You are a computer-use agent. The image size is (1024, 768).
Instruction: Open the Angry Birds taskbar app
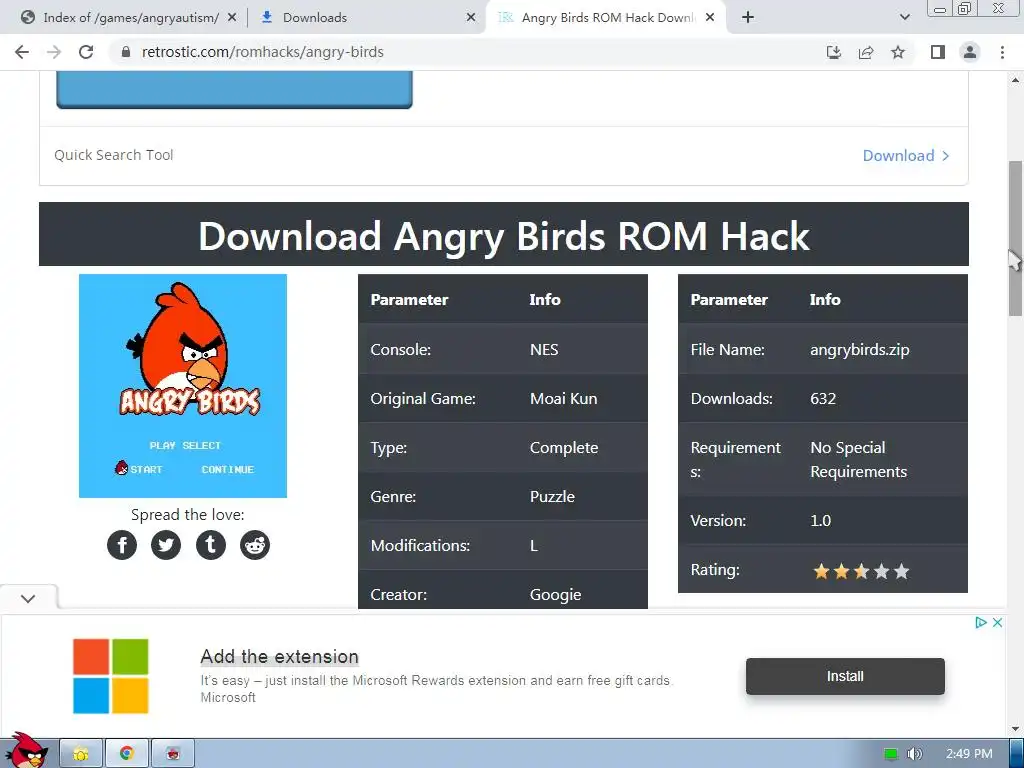(173, 754)
